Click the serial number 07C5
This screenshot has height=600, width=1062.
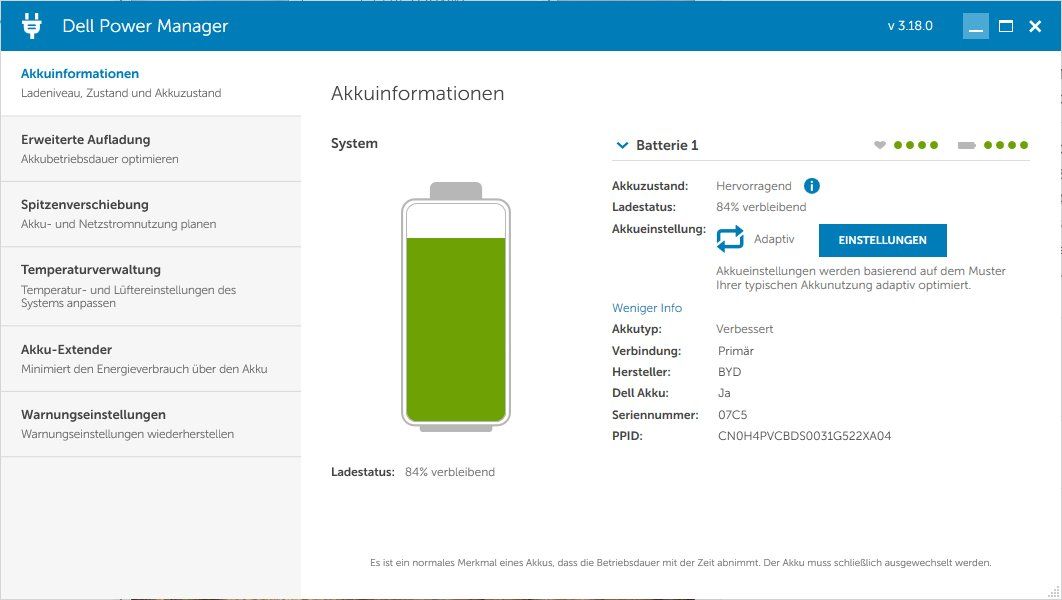tap(732, 414)
